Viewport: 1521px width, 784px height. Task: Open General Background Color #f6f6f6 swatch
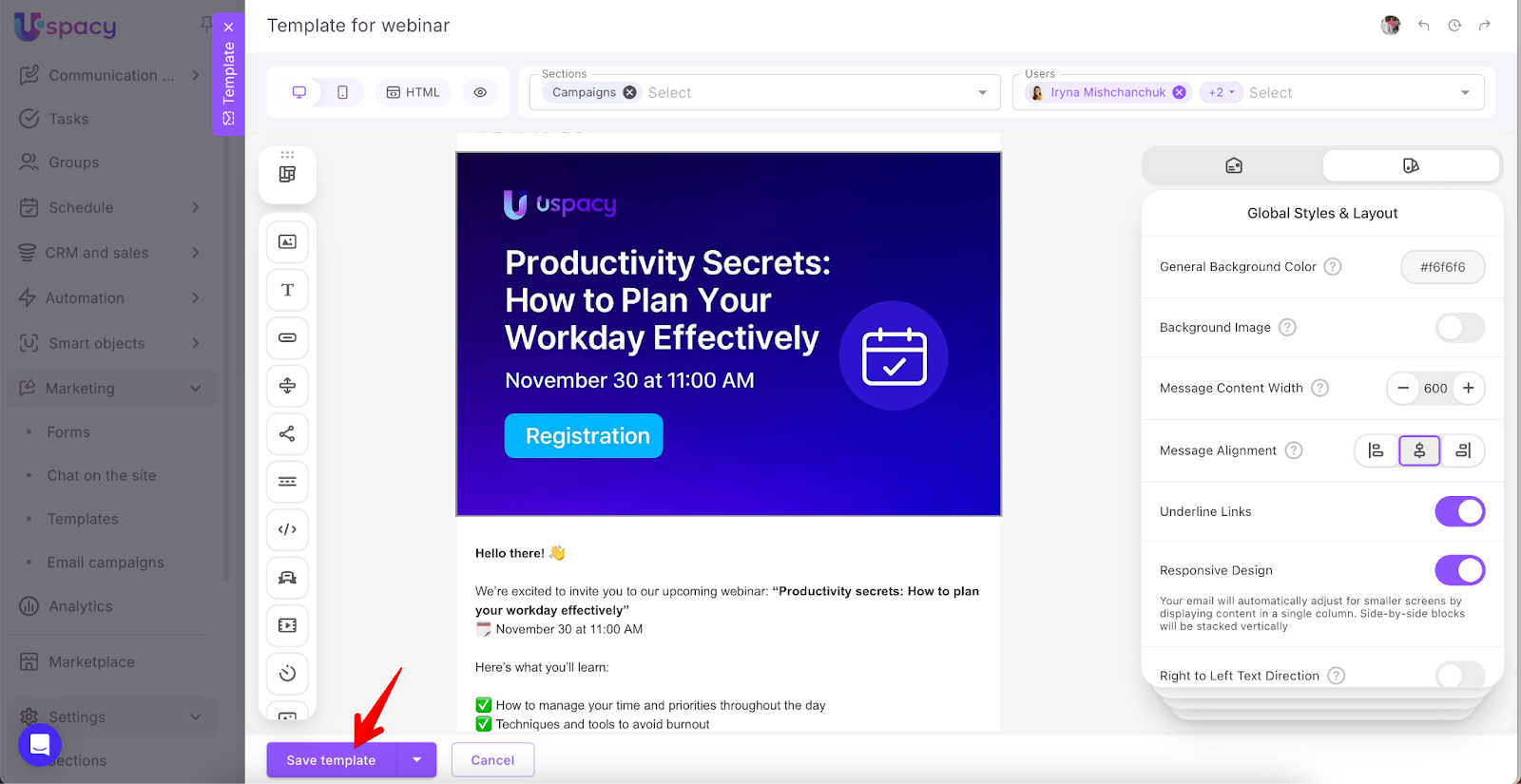1442,267
